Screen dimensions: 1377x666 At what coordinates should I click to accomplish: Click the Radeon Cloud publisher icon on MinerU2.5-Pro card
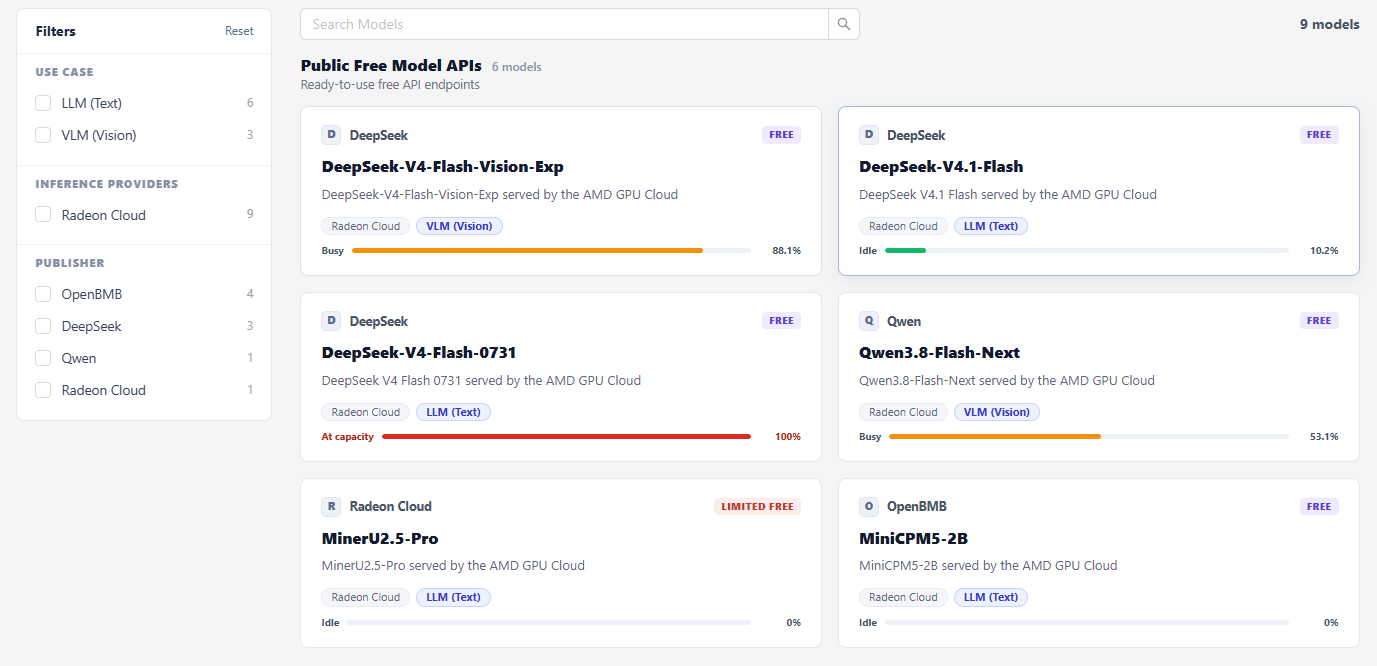pos(331,506)
